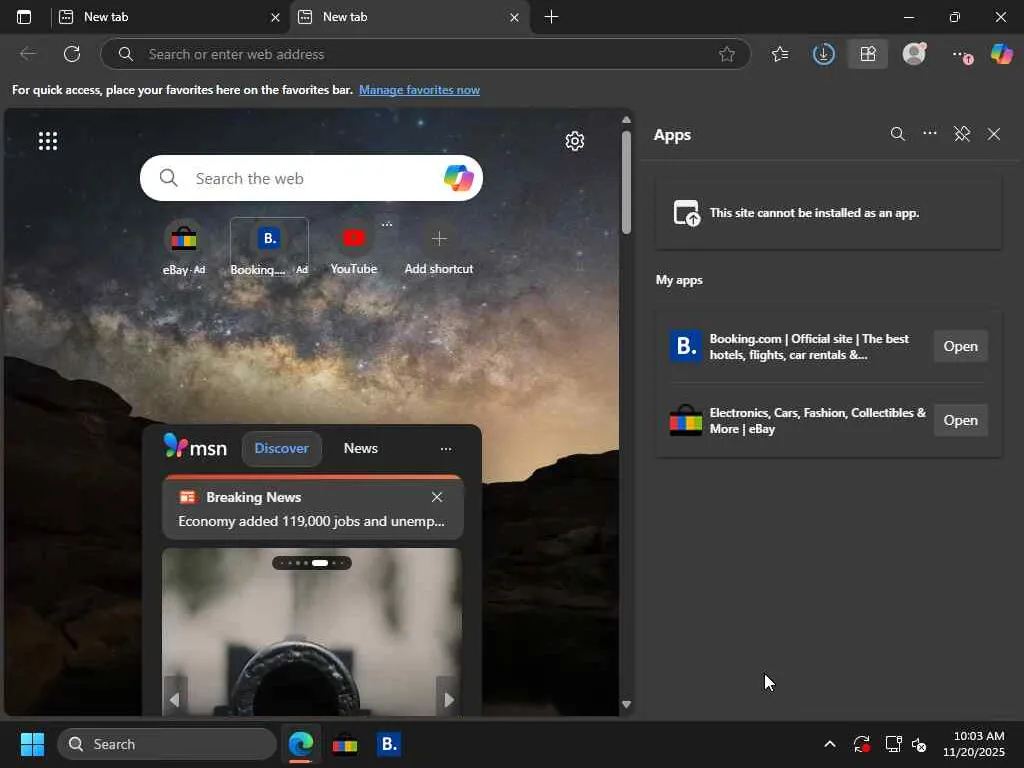Screen dimensions: 1024x768
Task: Open the MSN feed more options menu
Action: pos(446,449)
